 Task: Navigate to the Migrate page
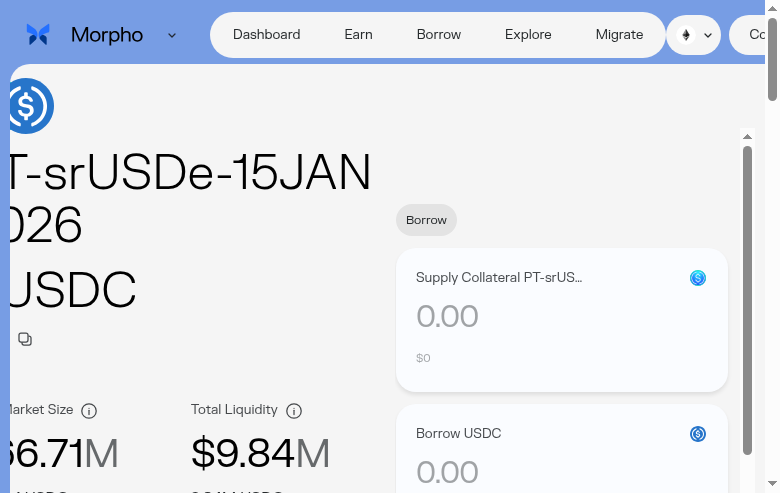pos(619,35)
